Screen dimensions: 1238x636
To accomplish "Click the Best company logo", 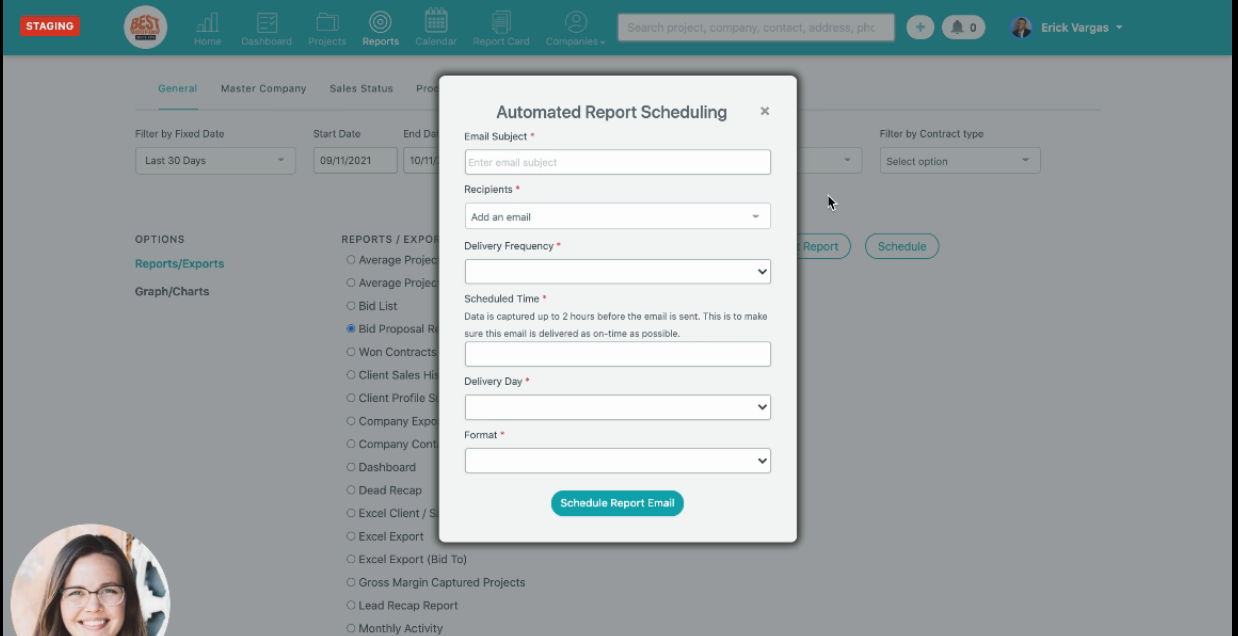I will 146,27.
